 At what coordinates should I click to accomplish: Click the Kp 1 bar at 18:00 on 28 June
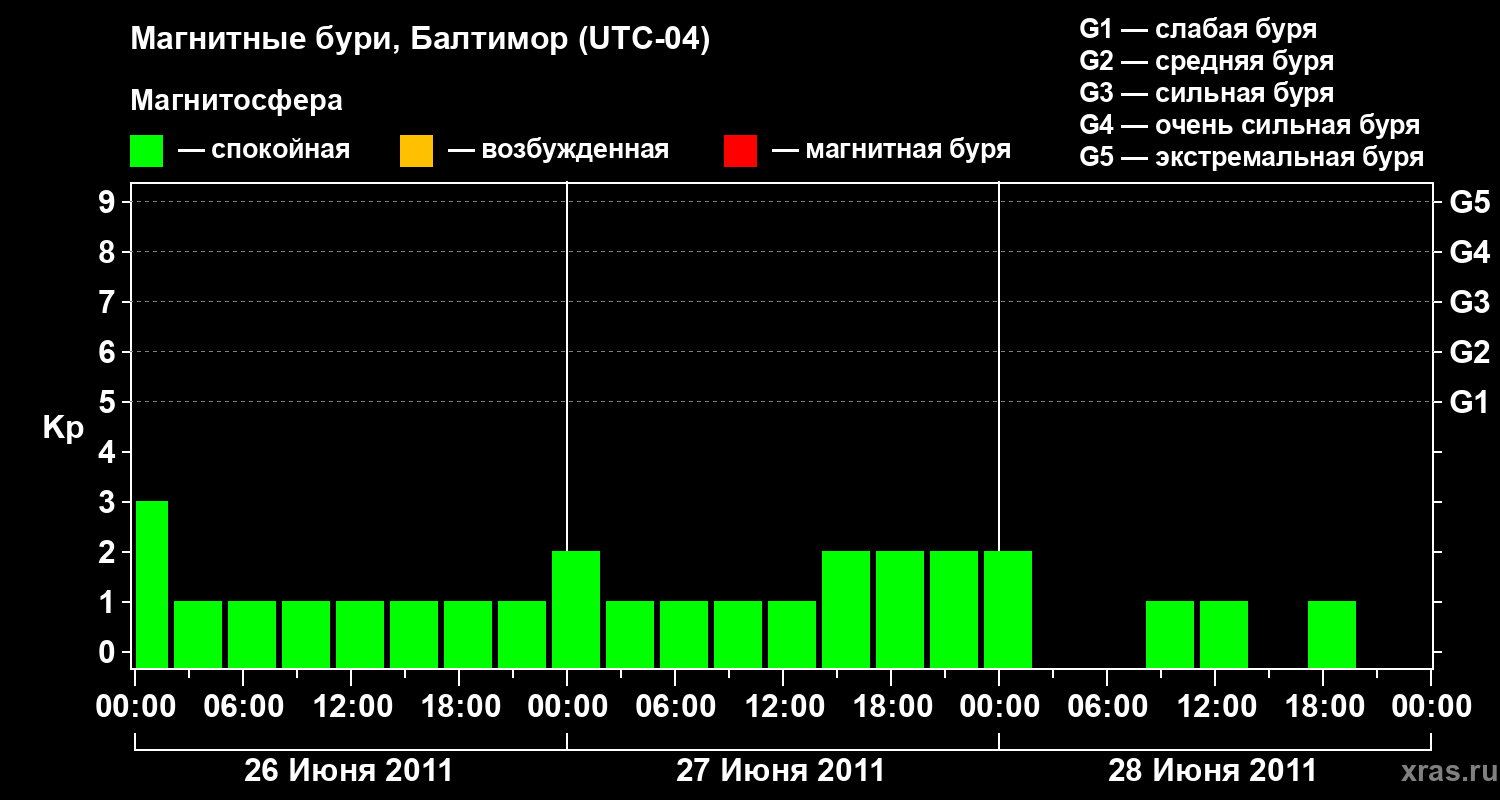pos(1332,634)
